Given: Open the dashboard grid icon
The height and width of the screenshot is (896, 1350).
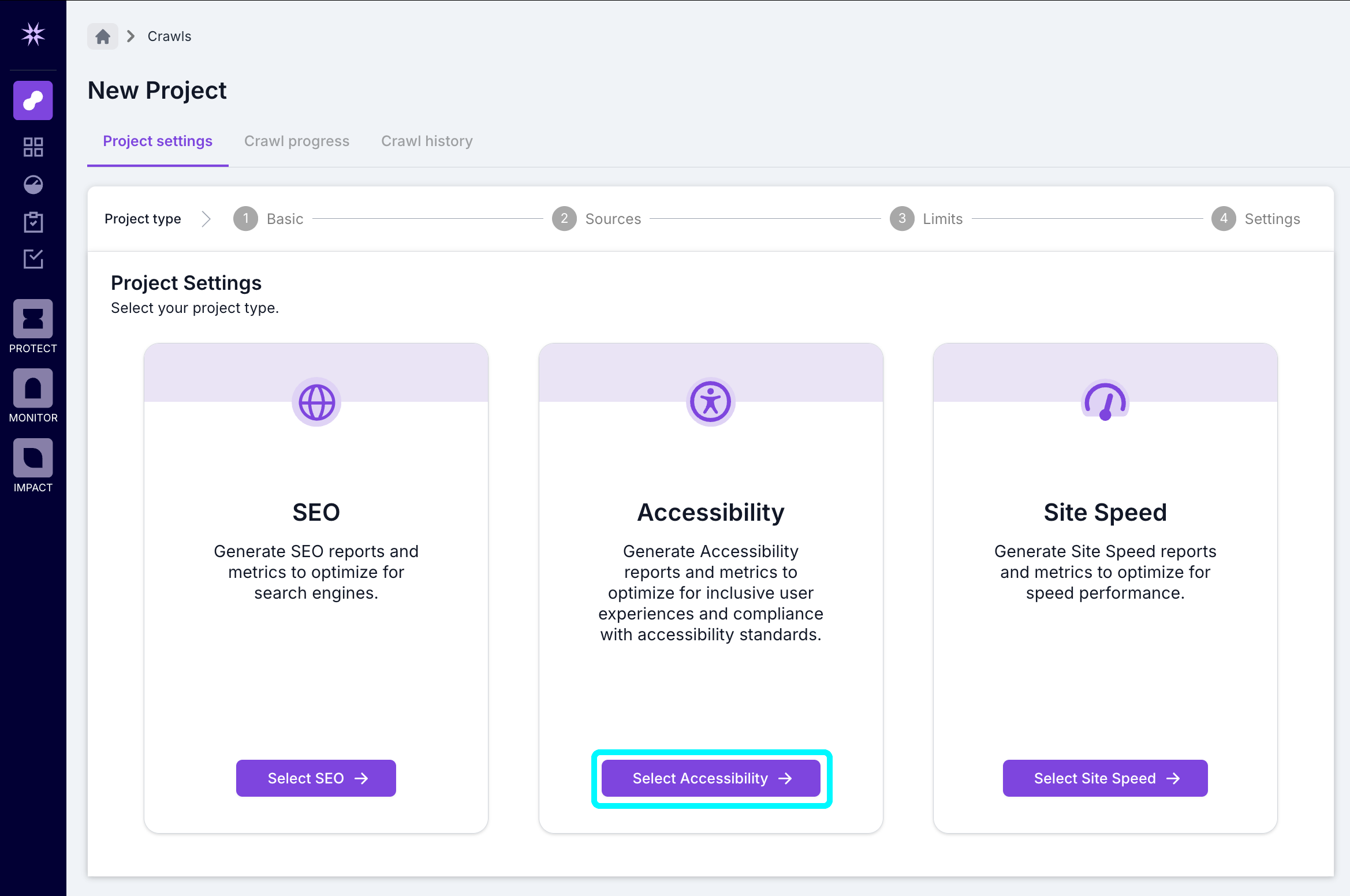Looking at the screenshot, I should 33,147.
